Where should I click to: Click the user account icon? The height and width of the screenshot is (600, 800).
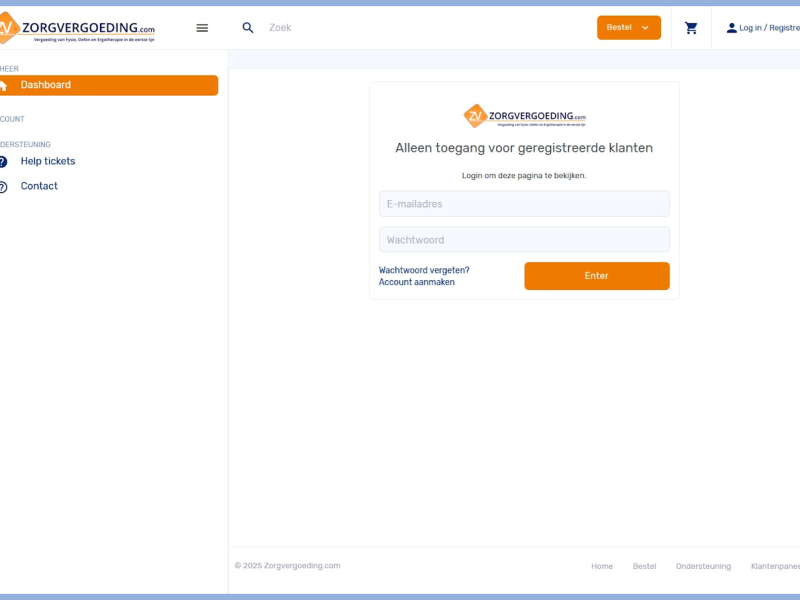click(x=731, y=28)
